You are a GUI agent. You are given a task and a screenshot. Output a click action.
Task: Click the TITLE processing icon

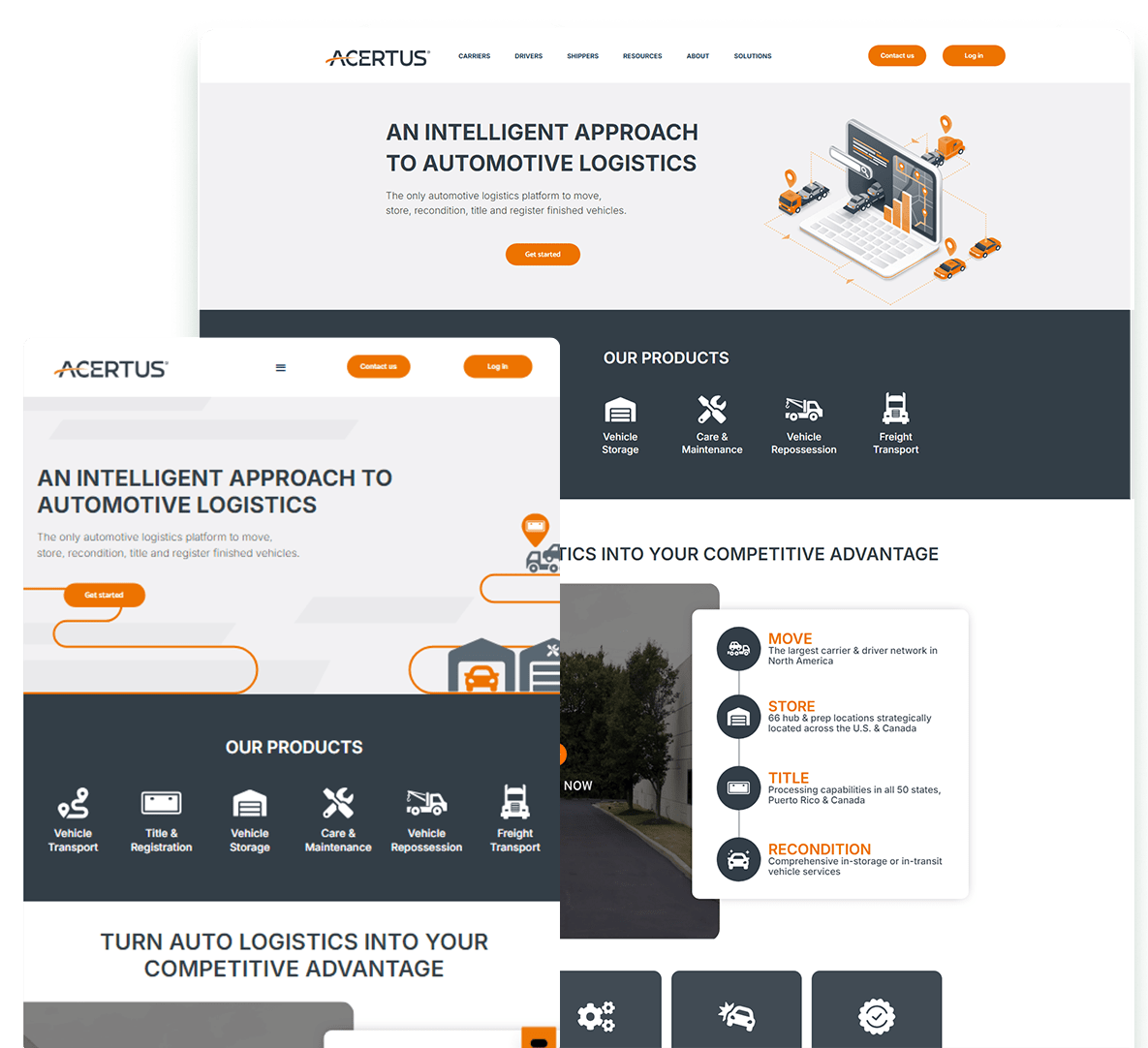click(x=738, y=787)
